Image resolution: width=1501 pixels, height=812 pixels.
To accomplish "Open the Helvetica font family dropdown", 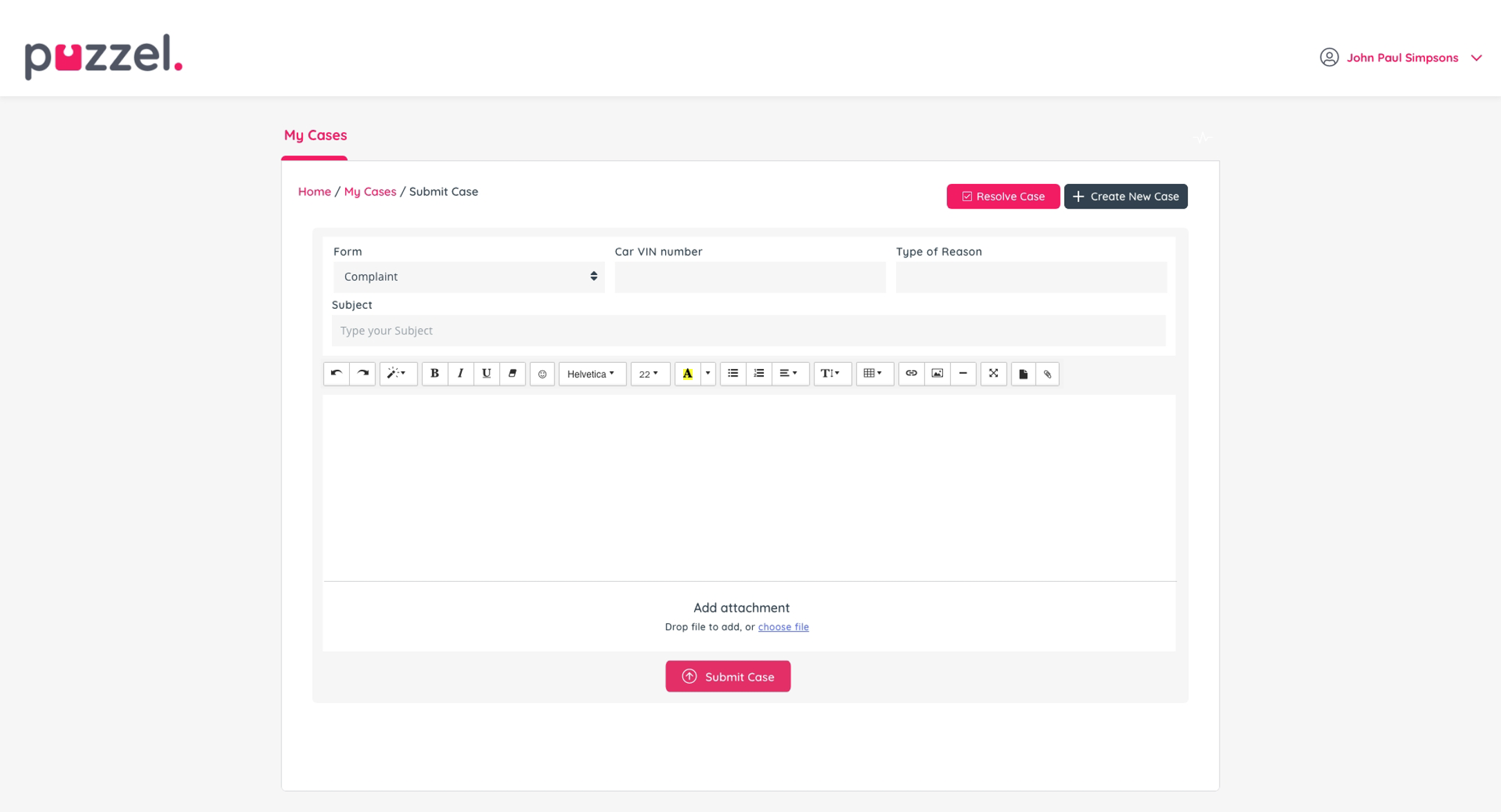I will tap(592, 374).
